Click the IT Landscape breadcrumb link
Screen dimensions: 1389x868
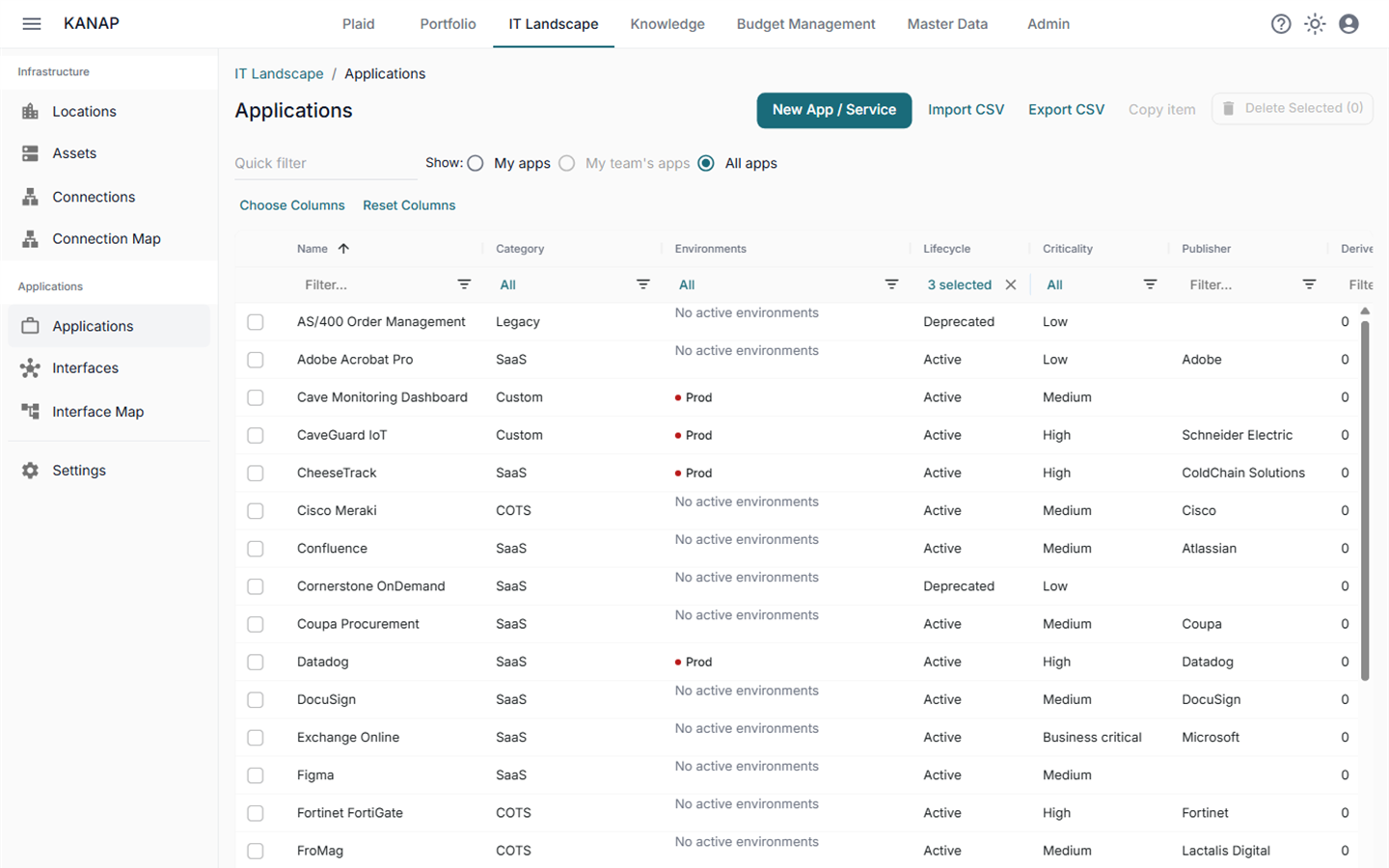tap(279, 74)
